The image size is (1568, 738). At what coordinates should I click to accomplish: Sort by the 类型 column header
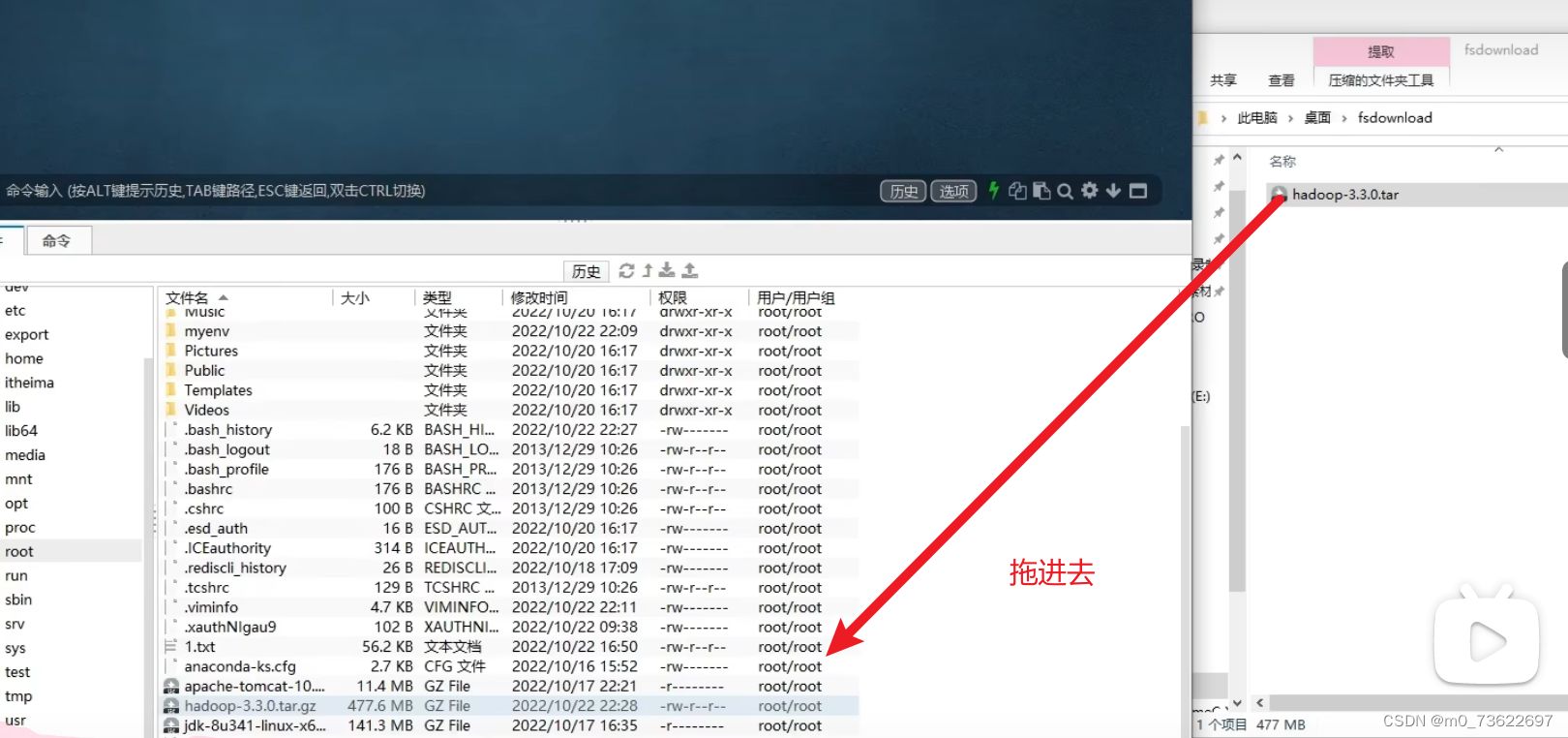[x=437, y=297]
